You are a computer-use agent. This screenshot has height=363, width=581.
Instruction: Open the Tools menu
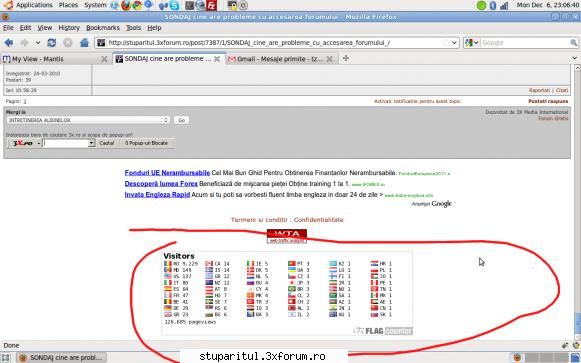133,28
